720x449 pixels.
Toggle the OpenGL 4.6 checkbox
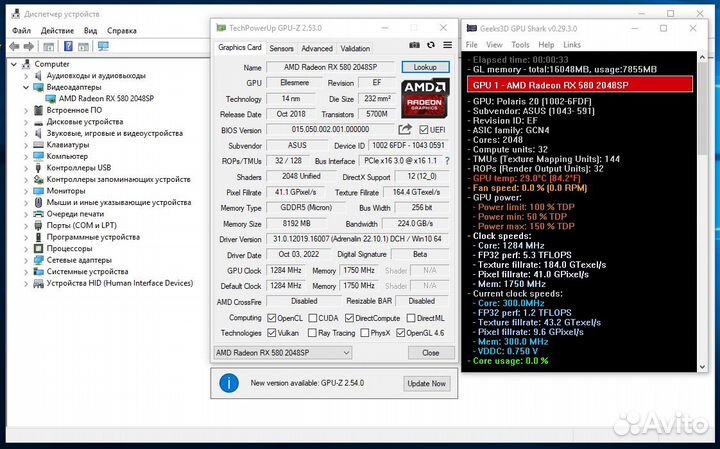(x=400, y=333)
